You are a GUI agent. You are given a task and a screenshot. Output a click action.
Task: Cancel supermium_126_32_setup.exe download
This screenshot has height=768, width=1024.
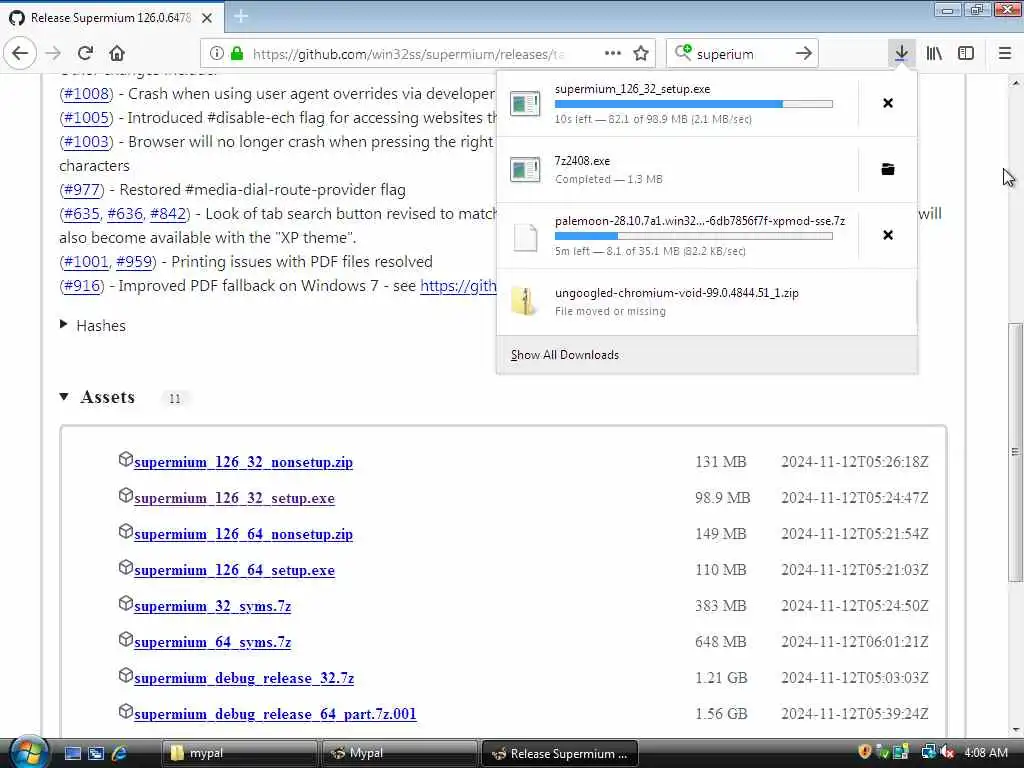(x=888, y=103)
